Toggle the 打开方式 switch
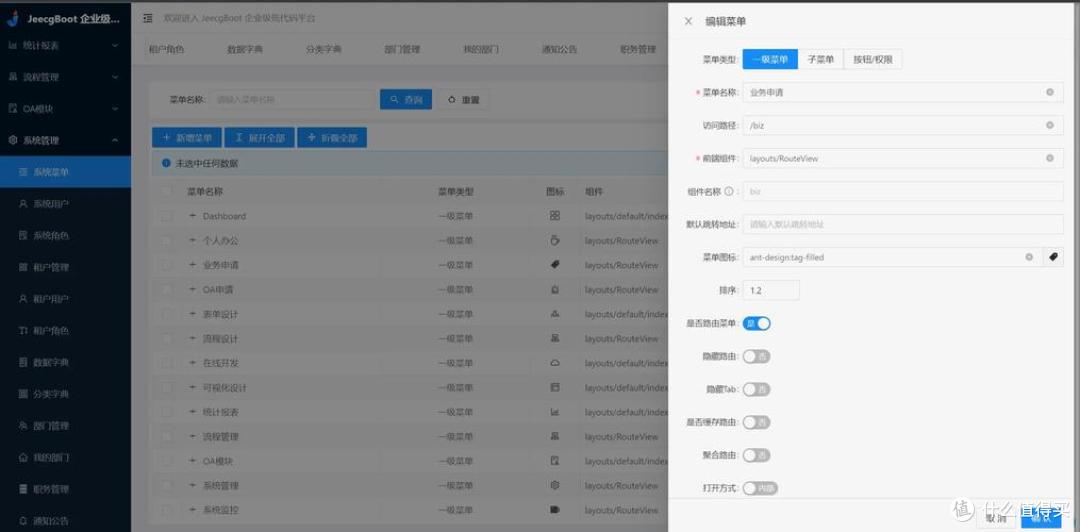The width and height of the screenshot is (1080, 532). click(760, 488)
